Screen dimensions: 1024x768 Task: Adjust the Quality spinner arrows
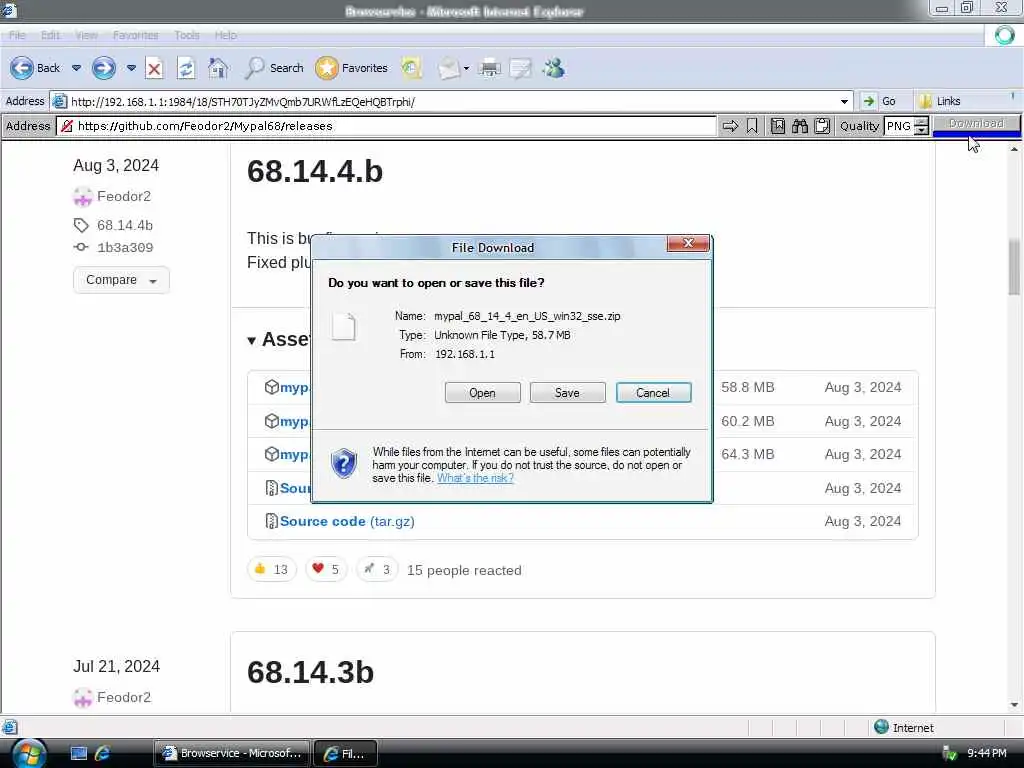click(x=921, y=126)
